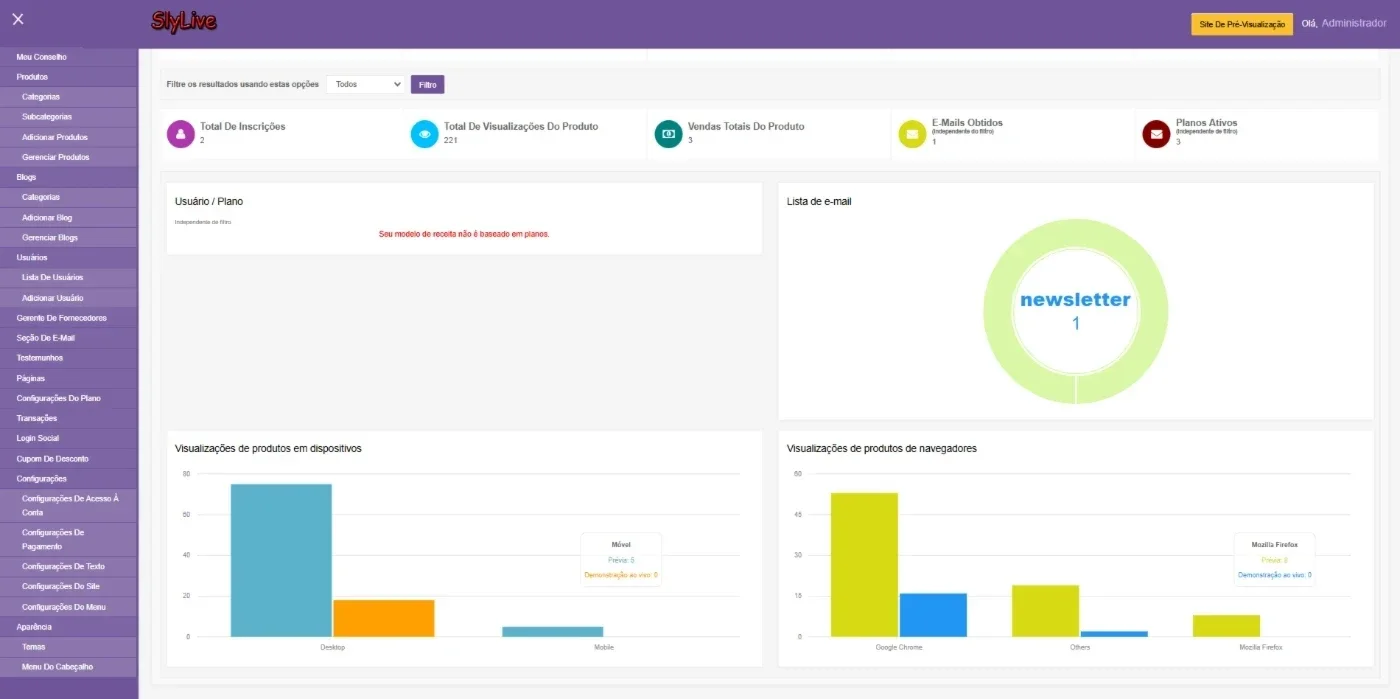Go to Adicionar Usuário

tap(68, 298)
